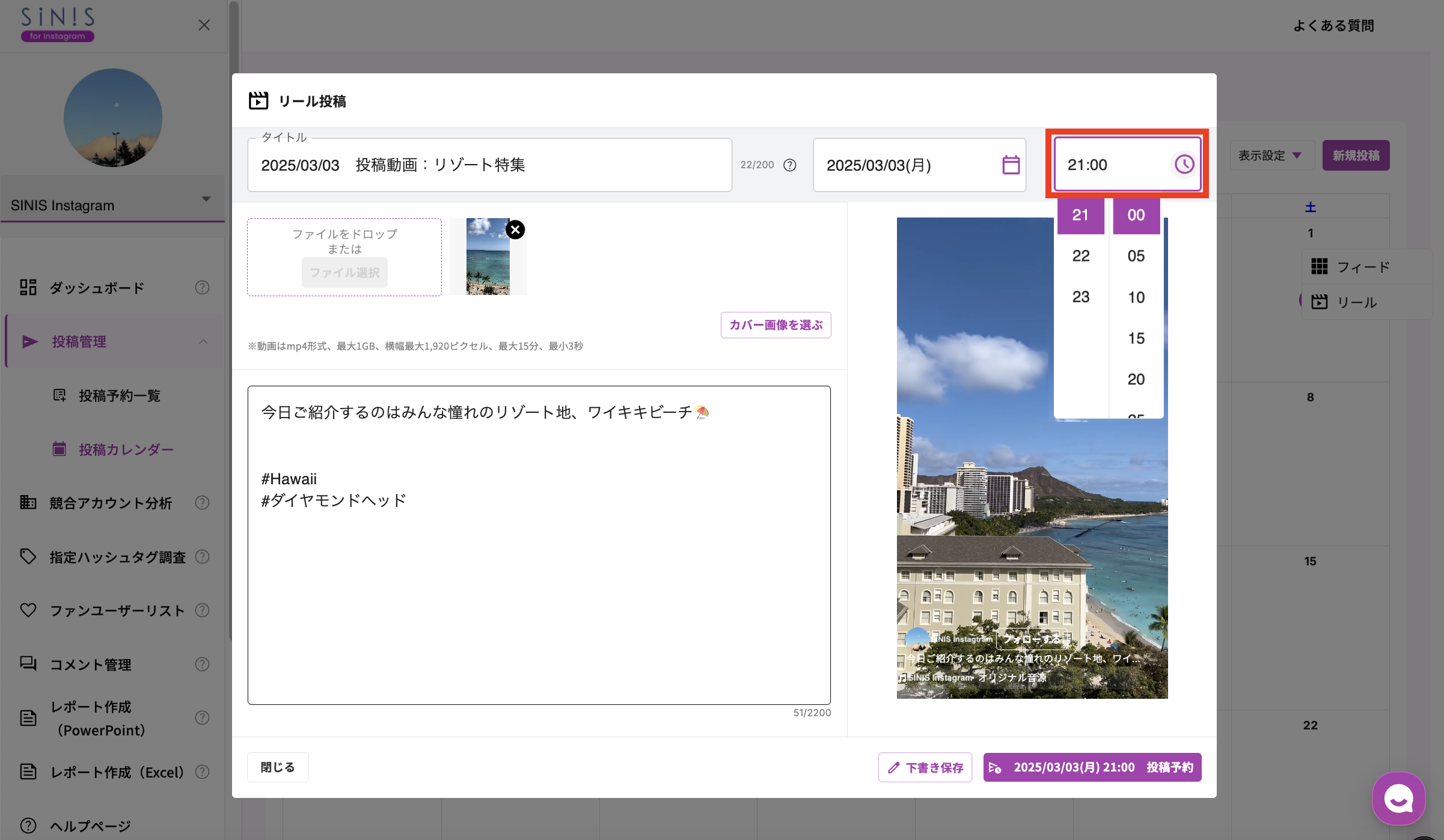The width and height of the screenshot is (1444, 840).
Task: Click the 指定ハッシュタグ調査 tag icon
Action: 28,556
